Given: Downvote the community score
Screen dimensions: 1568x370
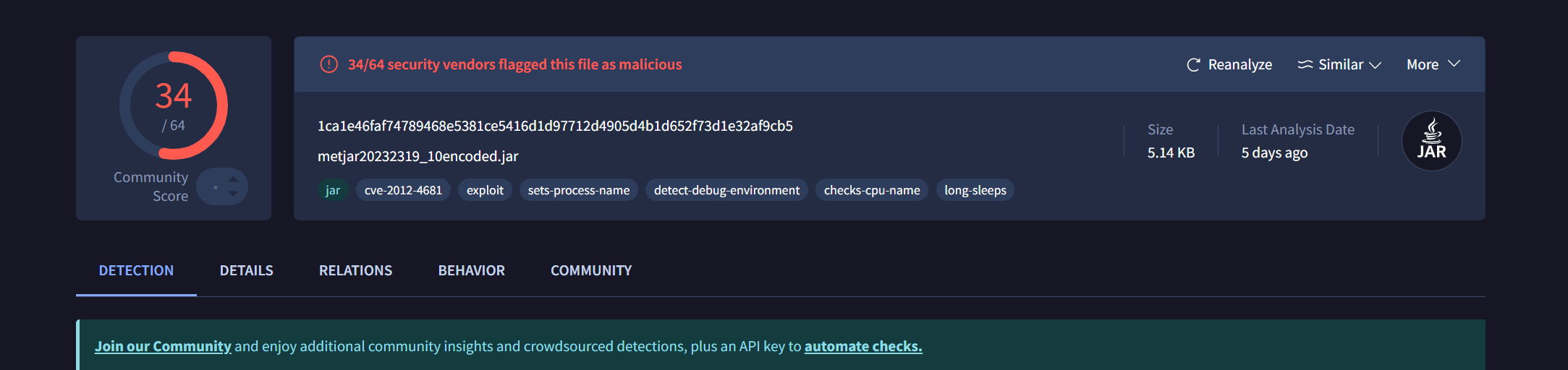Looking at the screenshot, I should (233, 194).
